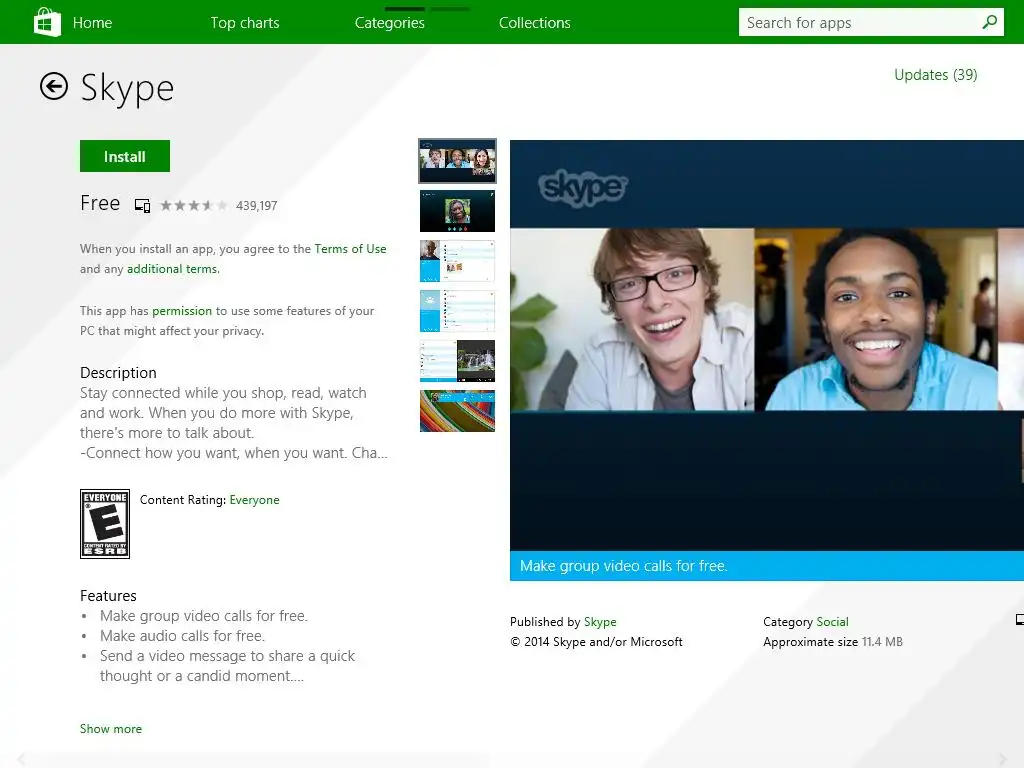This screenshot has height=768, width=1024.
Task: Click 'Approximate size 11.4 MB' text
Action: coord(833,642)
